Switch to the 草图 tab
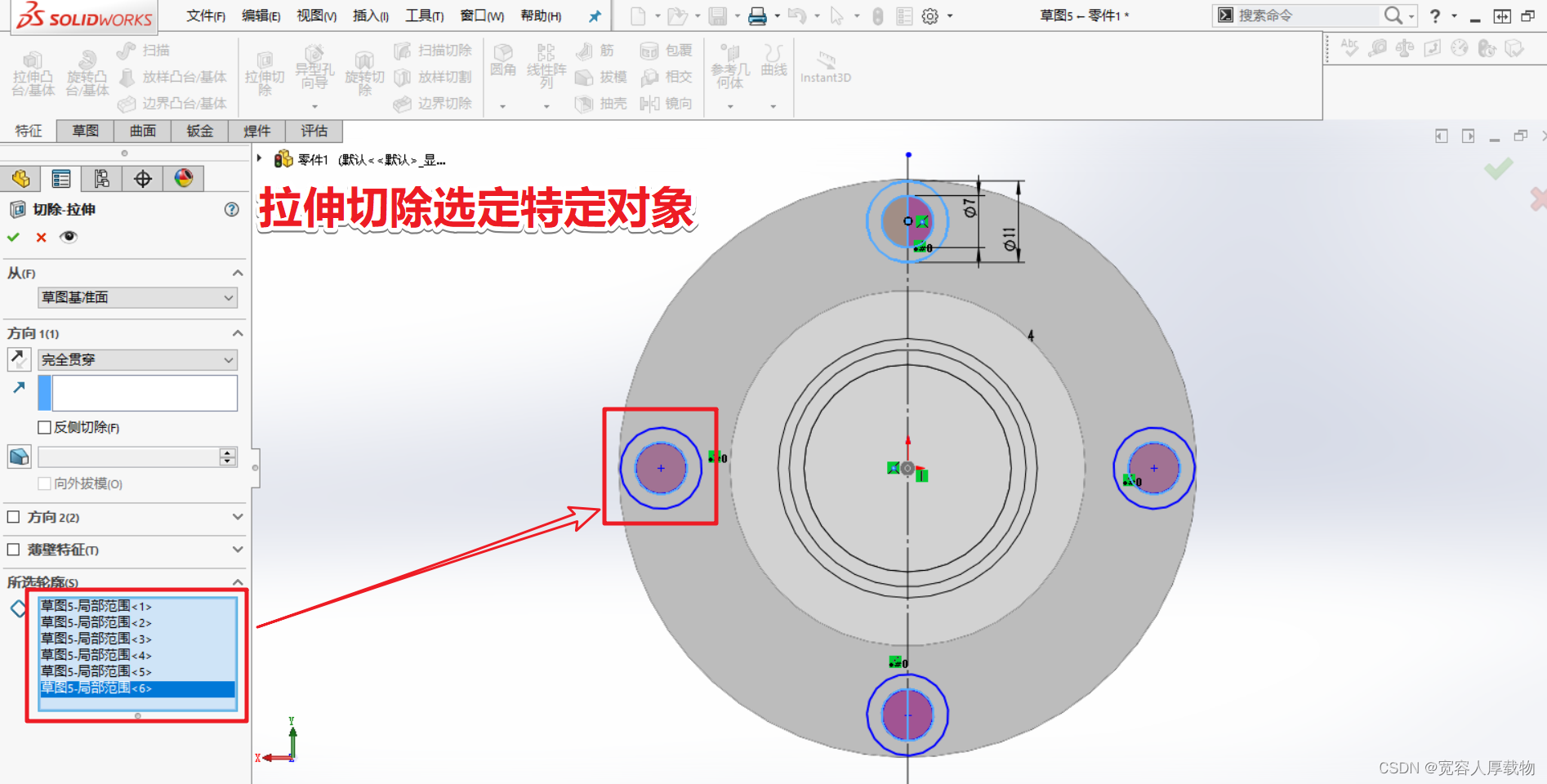Image resolution: width=1547 pixels, height=784 pixels. click(86, 131)
